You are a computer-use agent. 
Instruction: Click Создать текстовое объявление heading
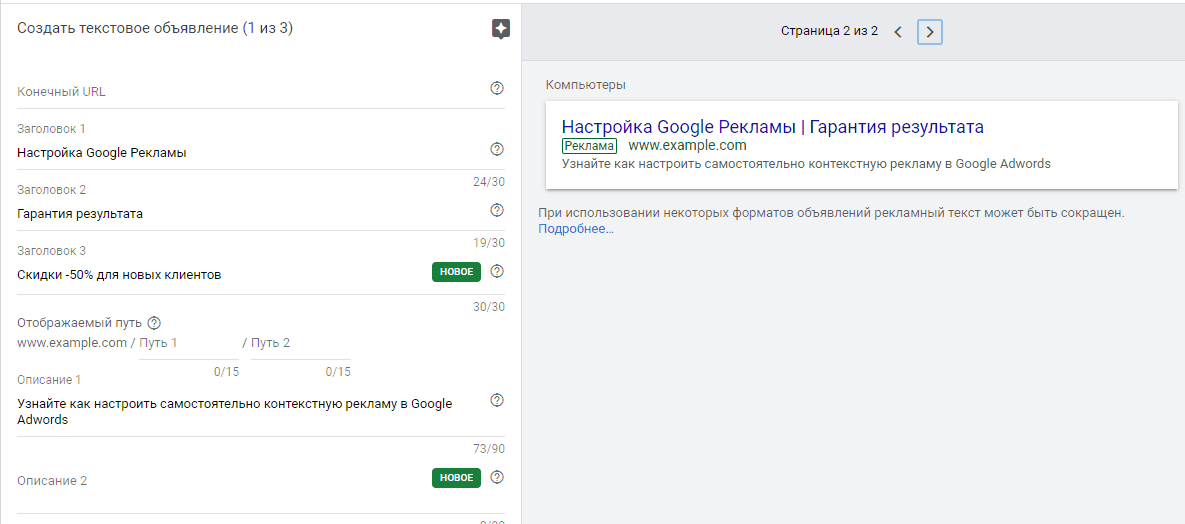point(155,29)
